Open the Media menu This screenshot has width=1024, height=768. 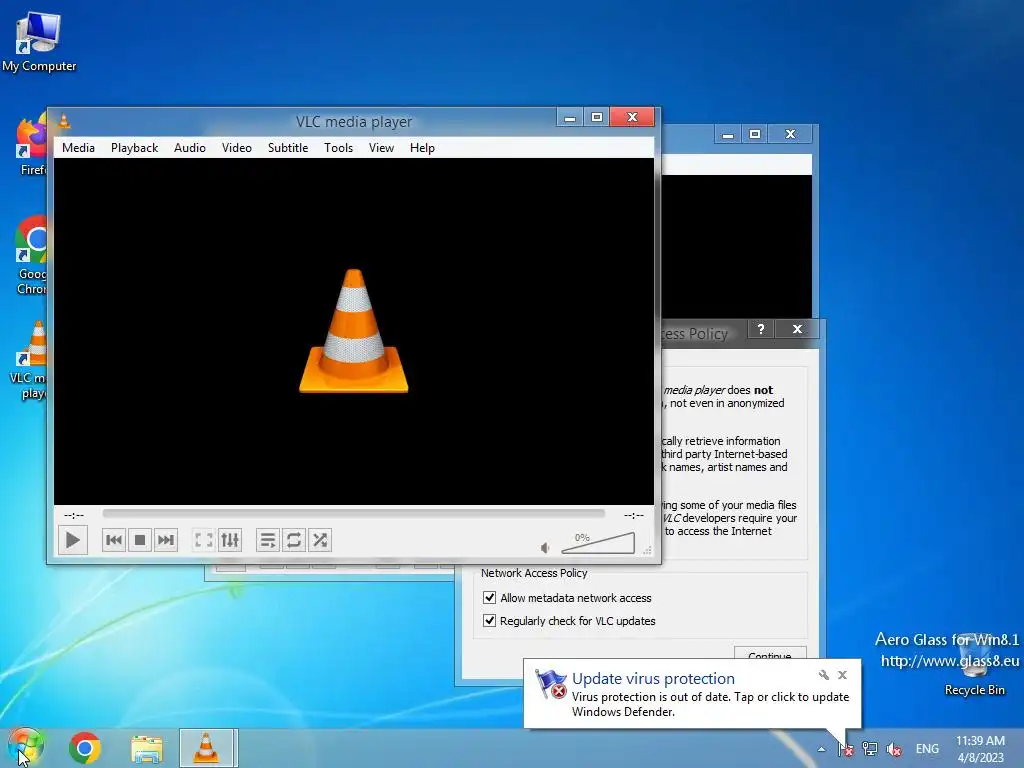click(78, 148)
